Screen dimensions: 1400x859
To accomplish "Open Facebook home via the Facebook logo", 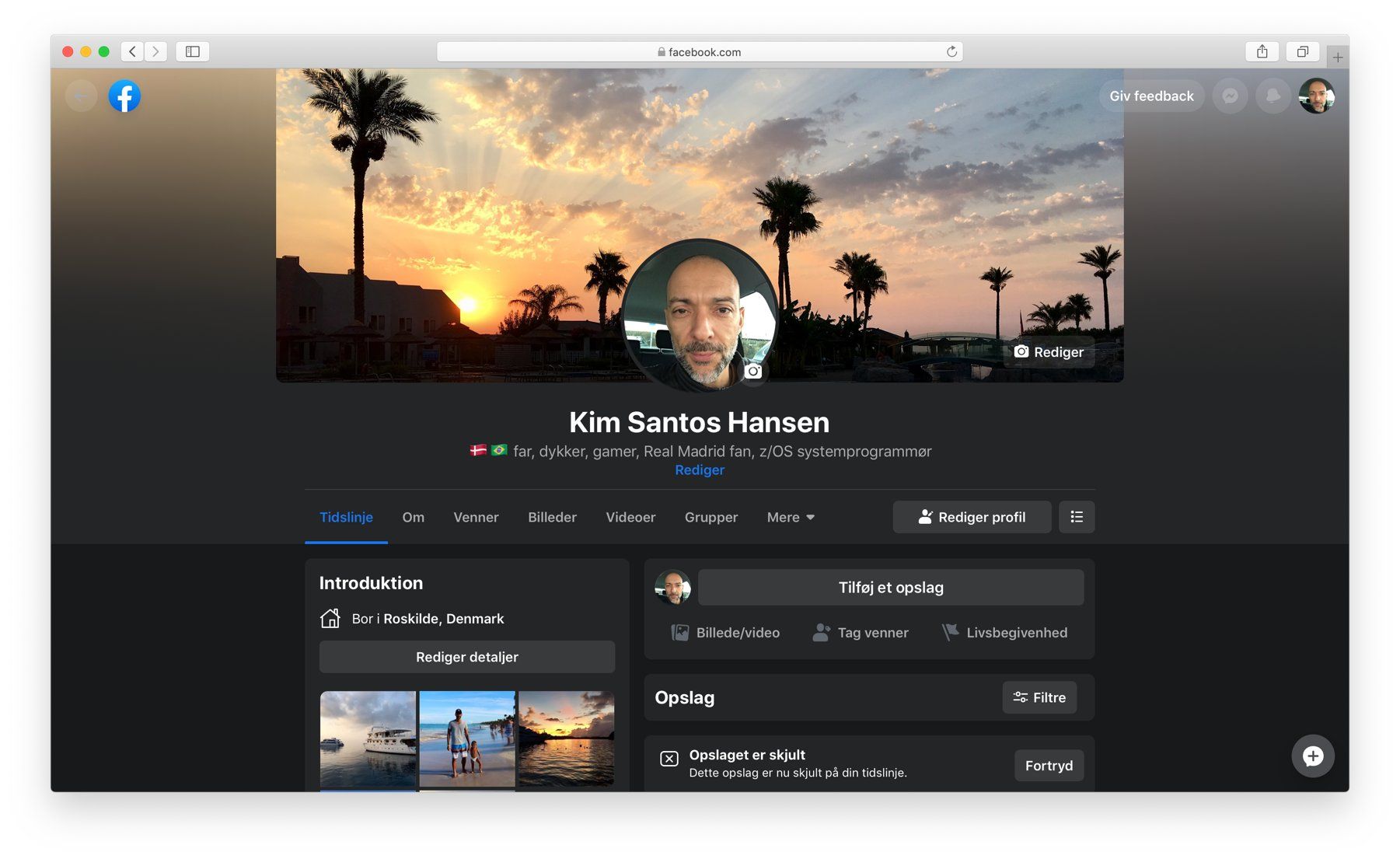I will click(x=124, y=96).
